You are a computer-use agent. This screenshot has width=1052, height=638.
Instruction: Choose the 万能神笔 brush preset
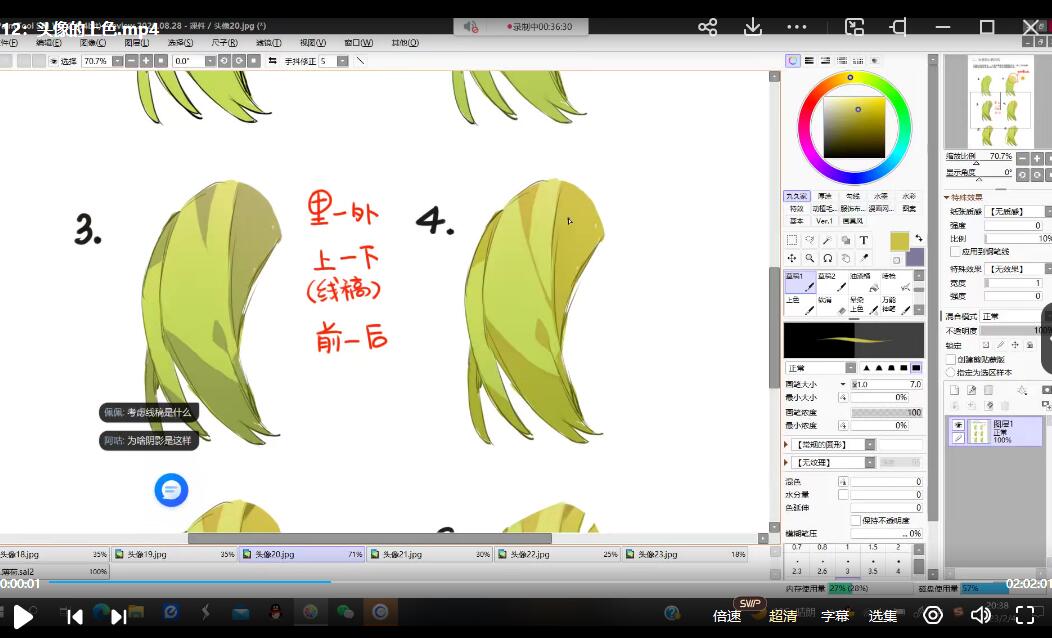[896, 305]
